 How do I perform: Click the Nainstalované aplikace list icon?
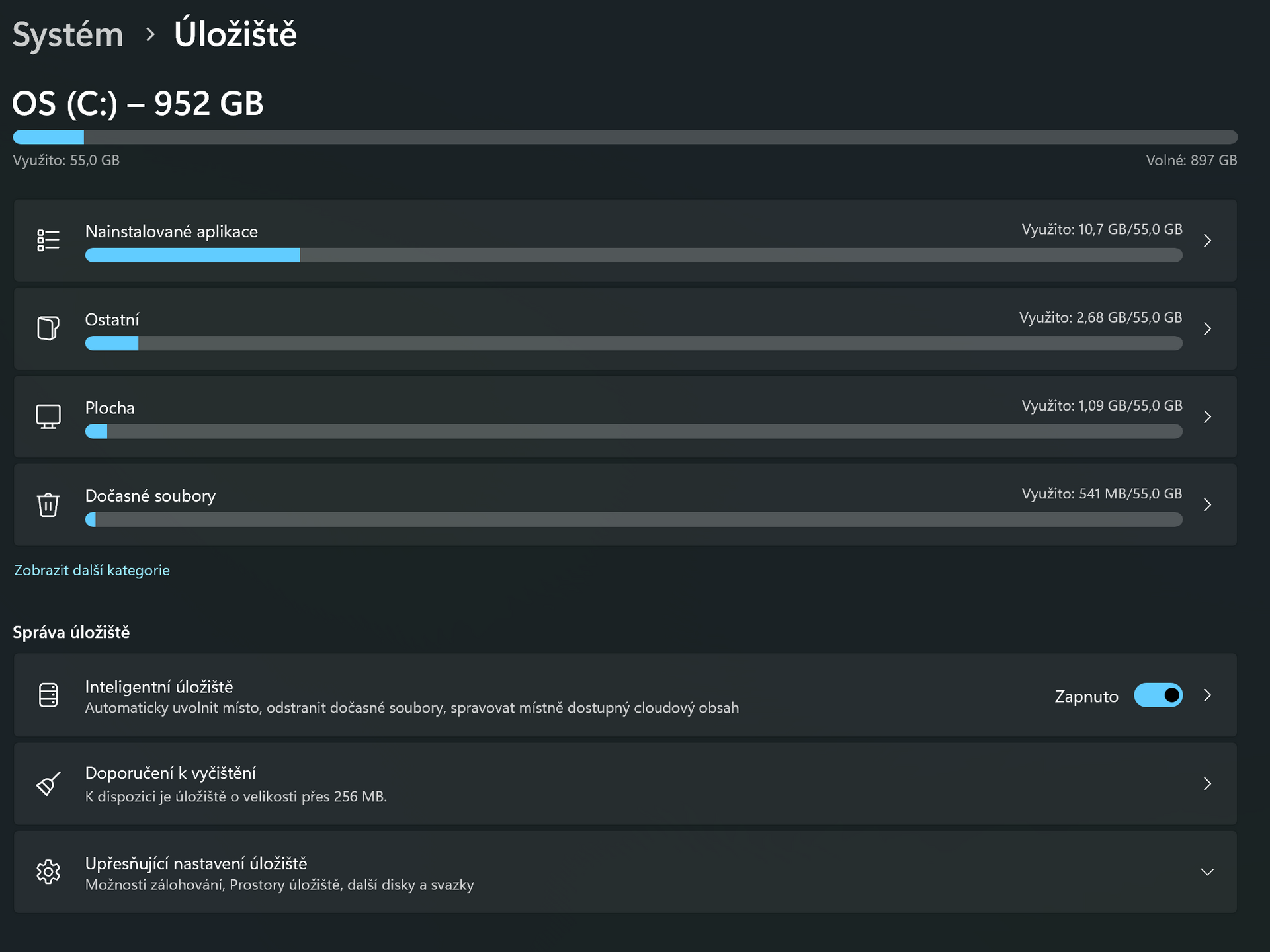[x=48, y=240]
